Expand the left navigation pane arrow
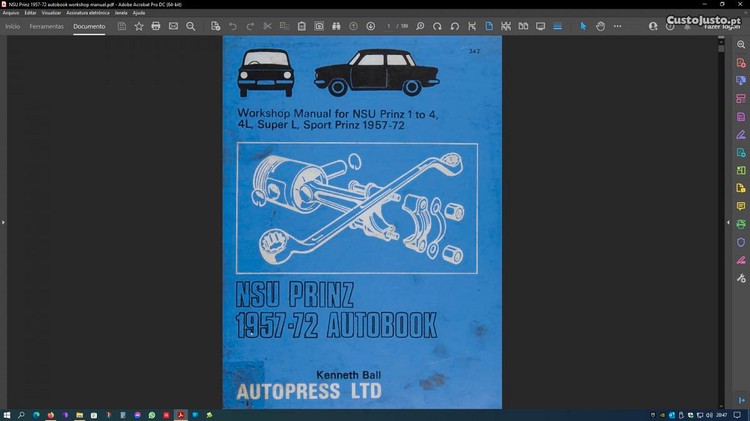 coord(3,222)
